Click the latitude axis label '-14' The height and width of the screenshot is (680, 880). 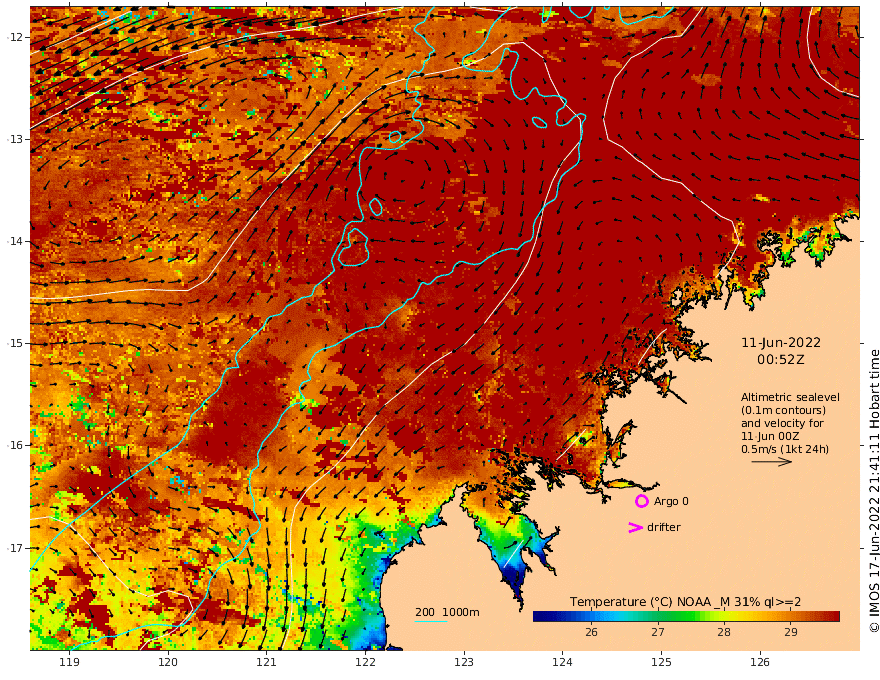coord(15,241)
